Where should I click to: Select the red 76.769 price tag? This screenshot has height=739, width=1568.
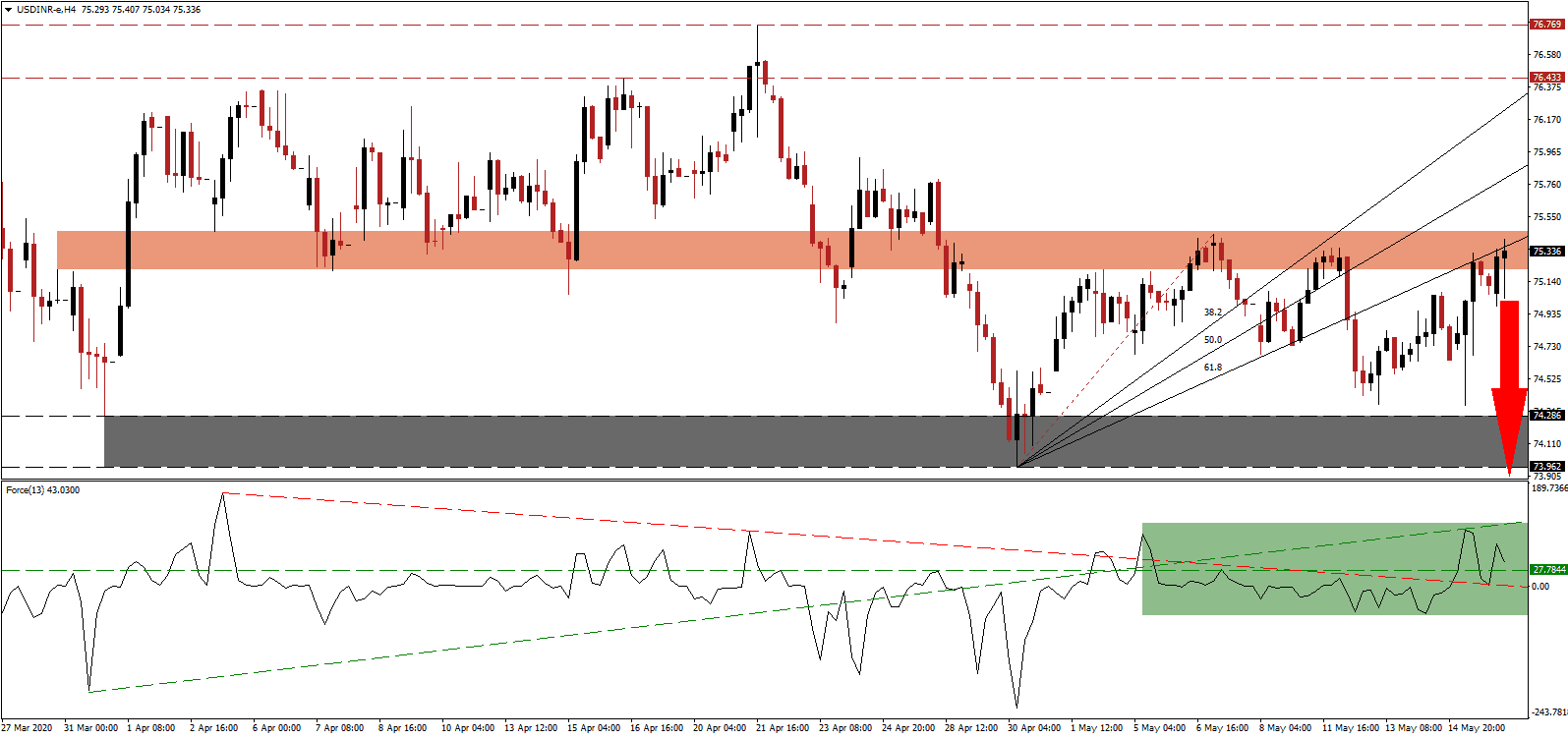(x=1546, y=25)
